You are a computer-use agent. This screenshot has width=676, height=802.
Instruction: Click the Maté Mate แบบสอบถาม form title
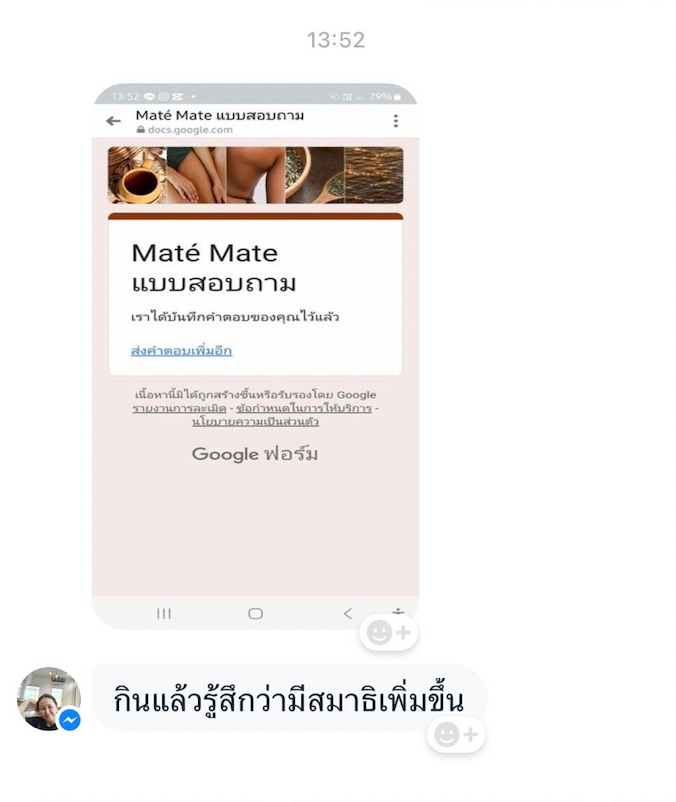click(x=214, y=268)
